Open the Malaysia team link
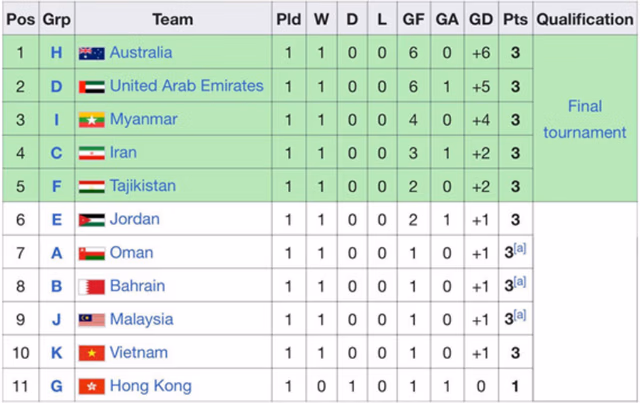This screenshot has height=403, width=640. click(141, 319)
